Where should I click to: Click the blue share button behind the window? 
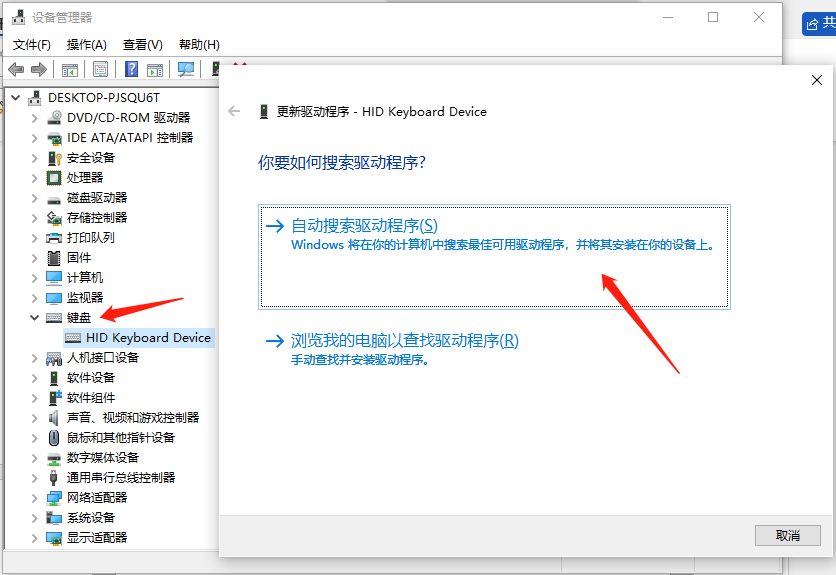[x=819, y=24]
